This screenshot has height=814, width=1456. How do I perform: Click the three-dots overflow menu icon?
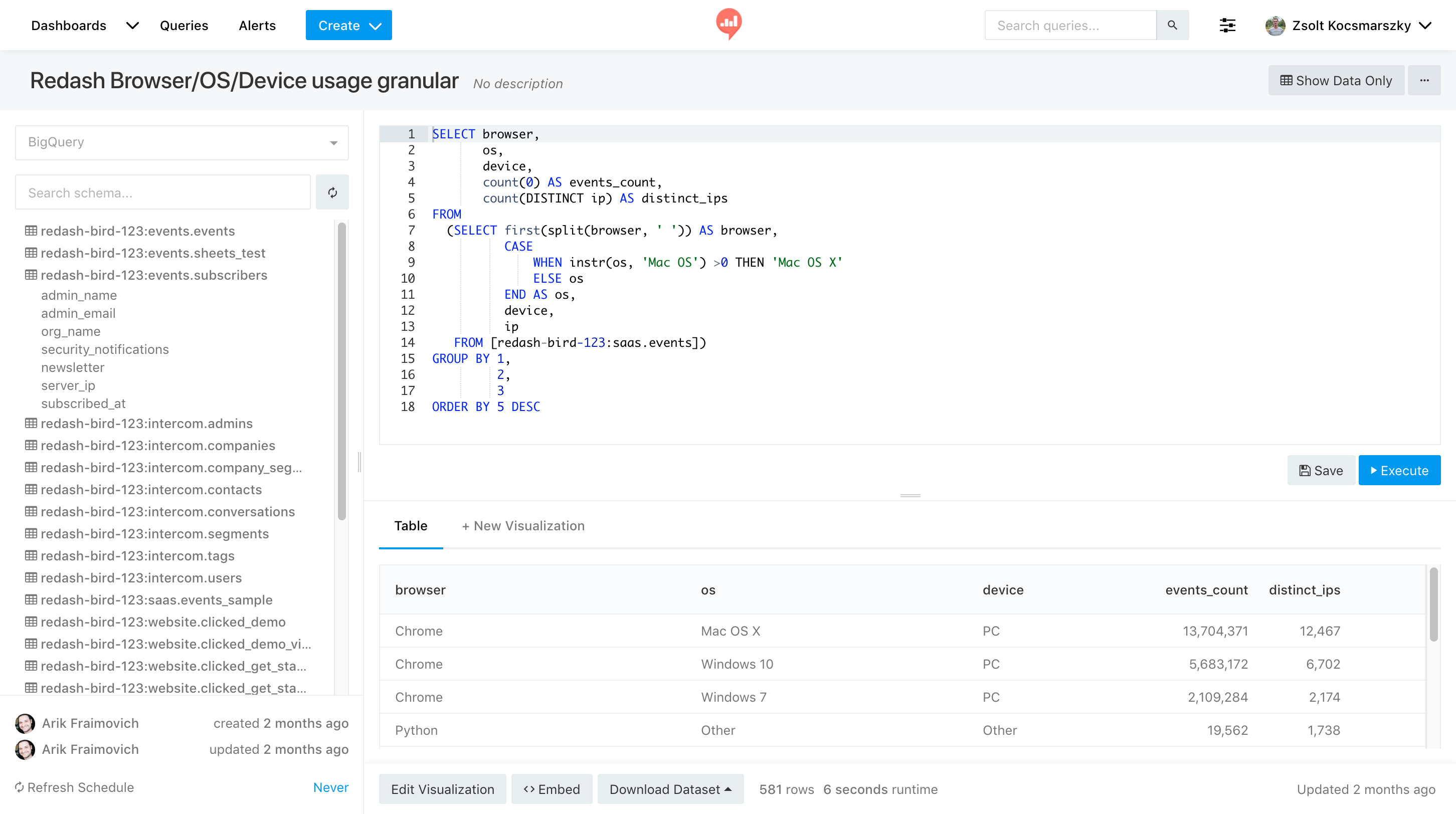1425,80
